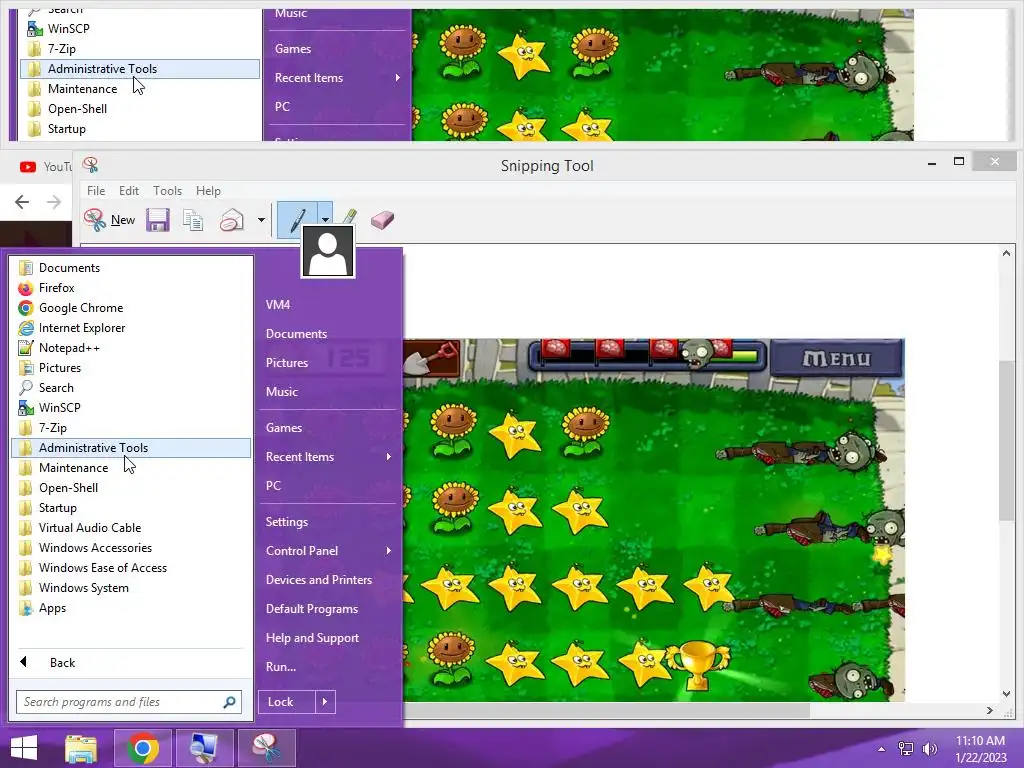Select the pink Eraser tool
This screenshot has height=768, width=1024.
coord(382,220)
